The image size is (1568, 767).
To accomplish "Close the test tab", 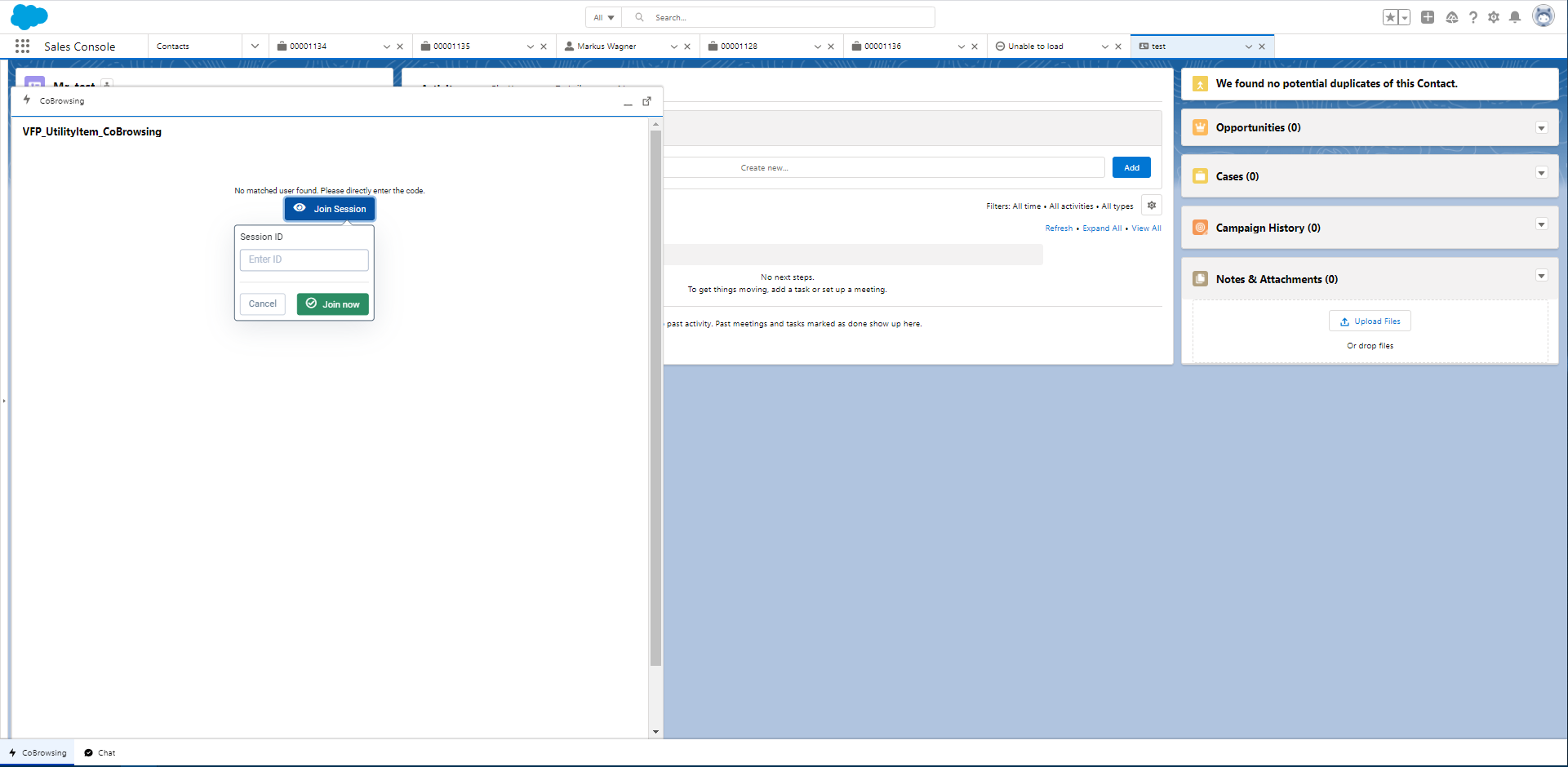I will pos(1262,47).
